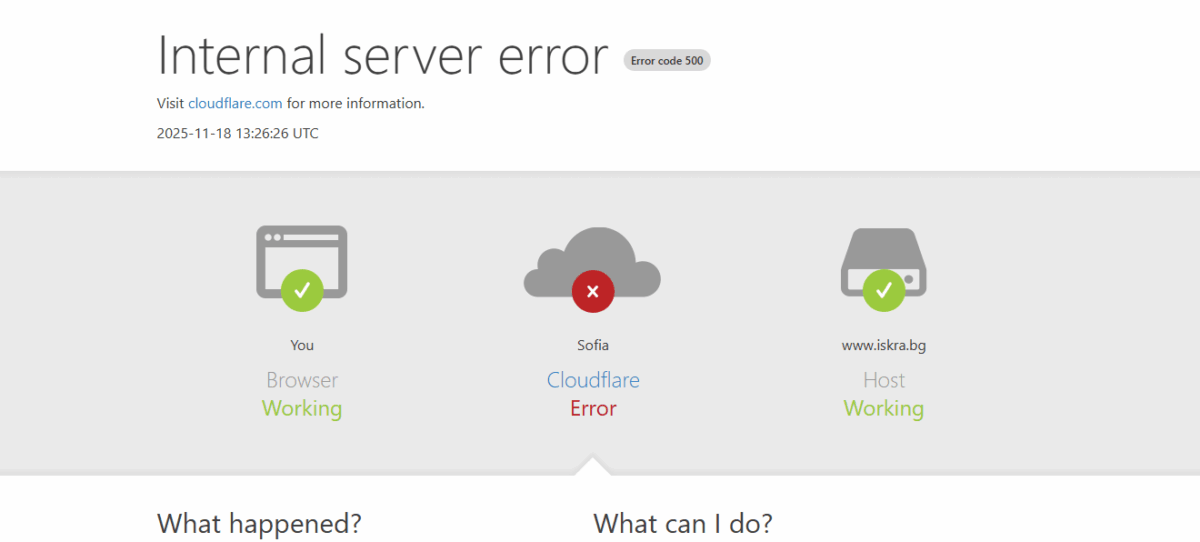This screenshot has height=542, width=1200.
Task: Click the white triangle pointer below Cloudflare
Action: (592, 466)
